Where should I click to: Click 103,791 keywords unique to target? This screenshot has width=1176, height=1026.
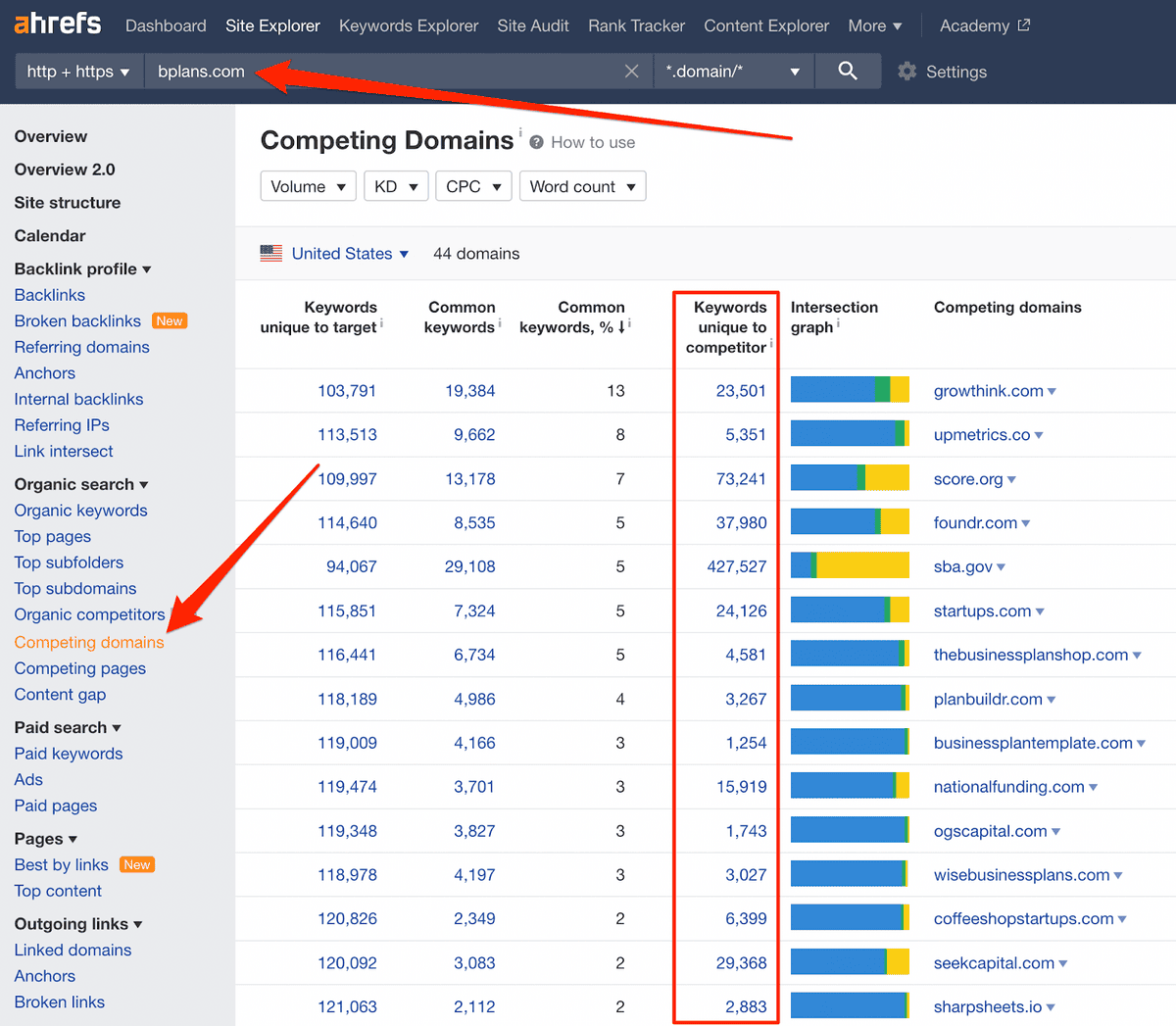(x=347, y=391)
